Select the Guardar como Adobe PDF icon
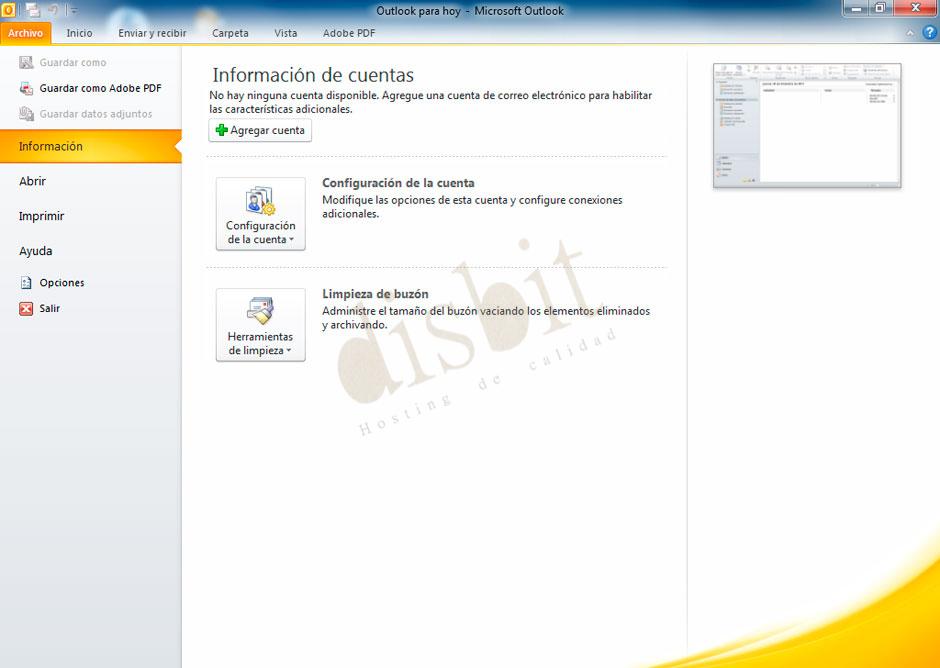The height and width of the screenshot is (668, 940). [x=25, y=88]
